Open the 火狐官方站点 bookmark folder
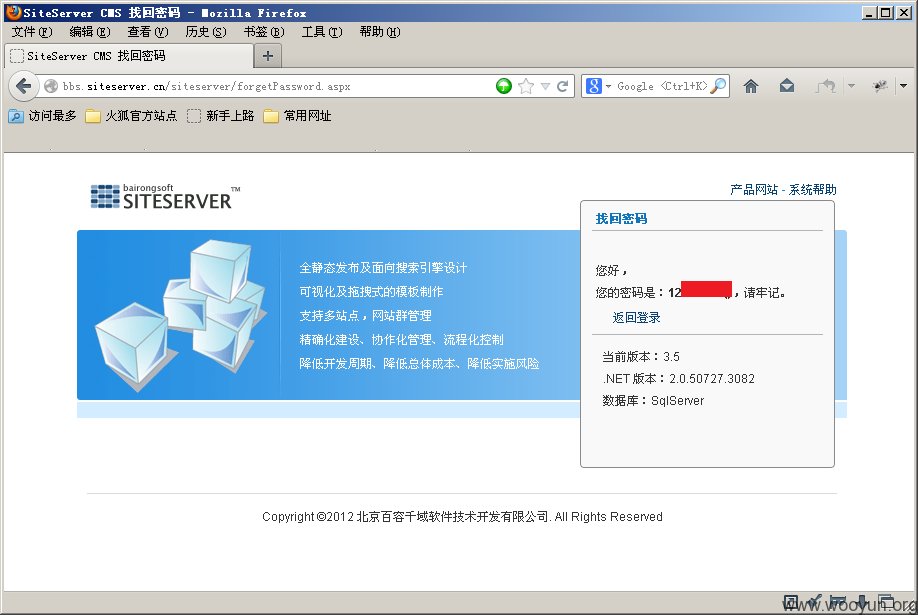 pyautogui.click(x=131, y=116)
